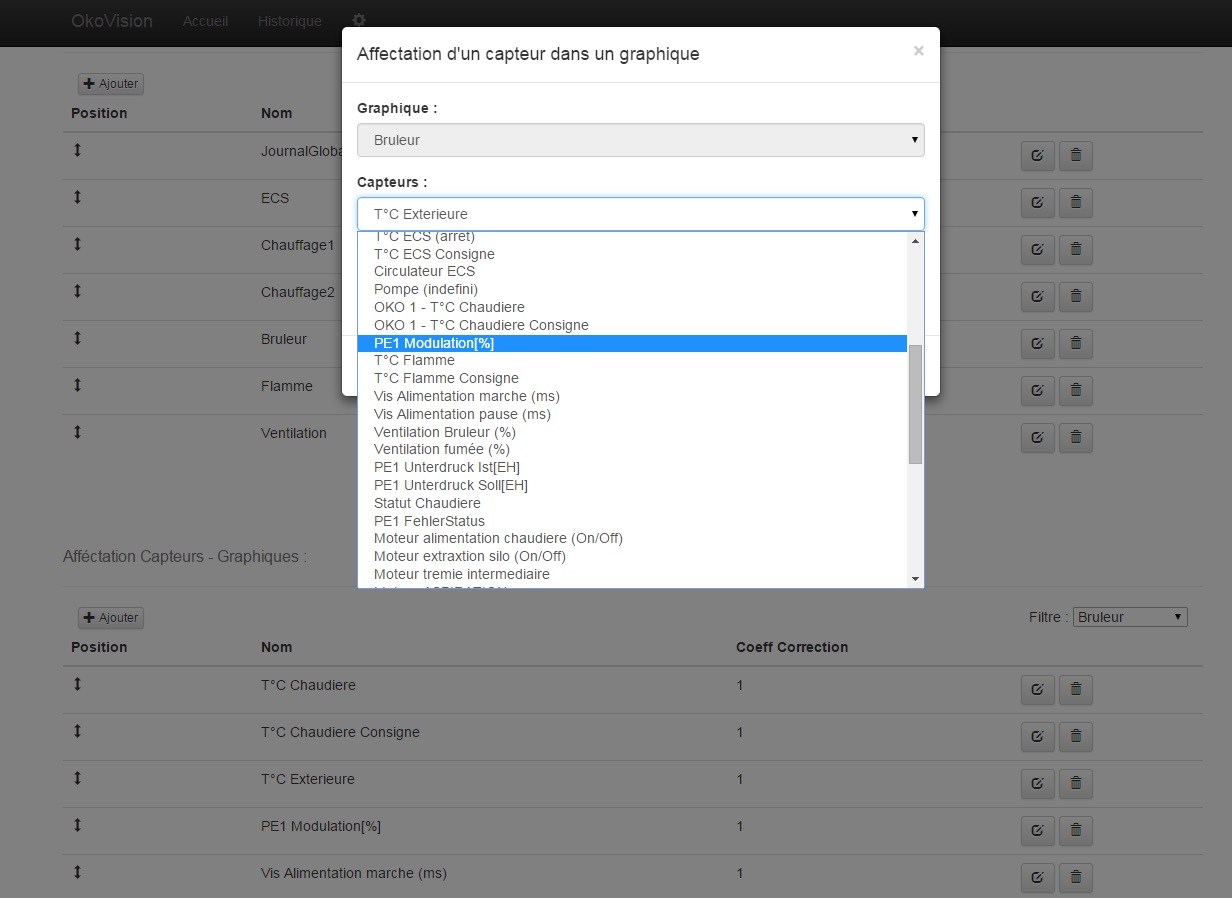Click the edit icon for the JournalGlobal row
This screenshot has height=898, width=1232.
(x=1037, y=156)
